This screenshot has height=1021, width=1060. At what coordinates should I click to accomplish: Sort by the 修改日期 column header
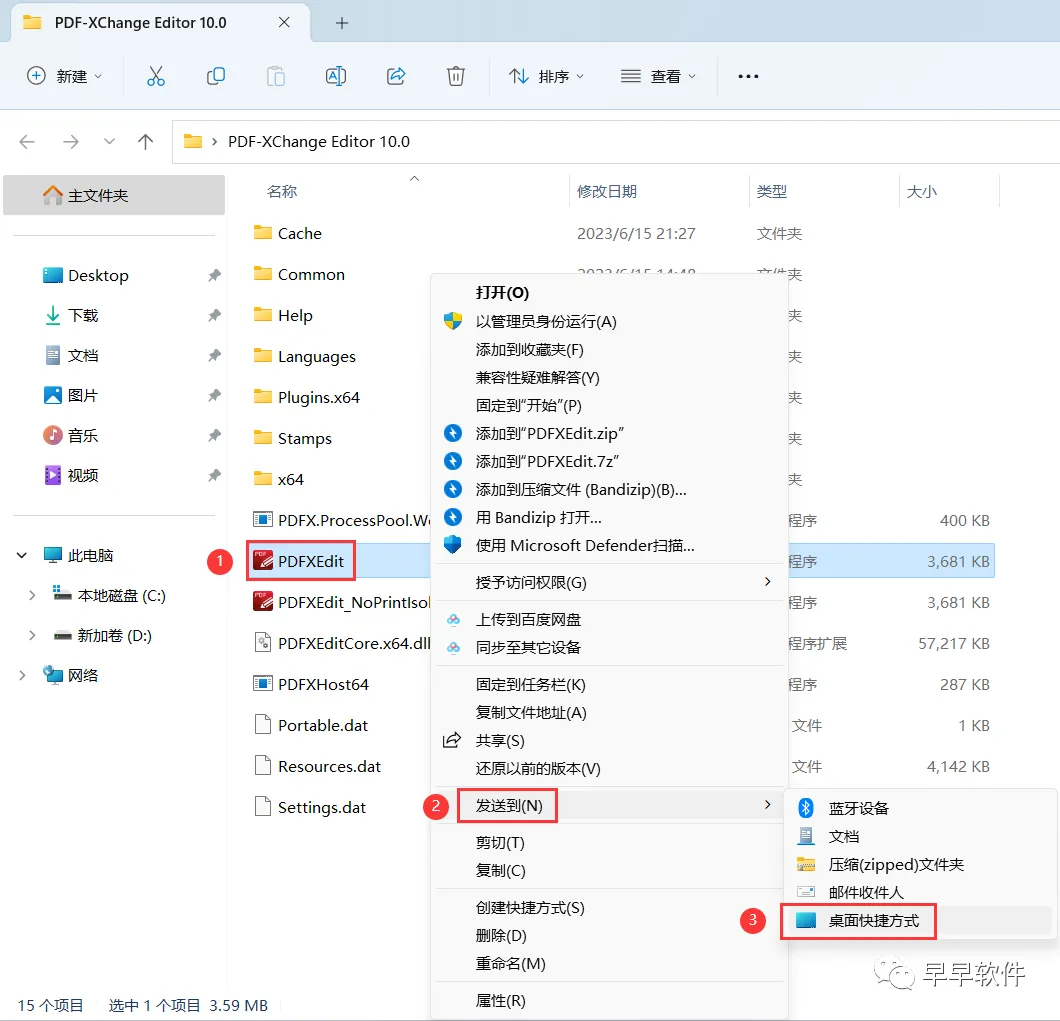[606, 191]
